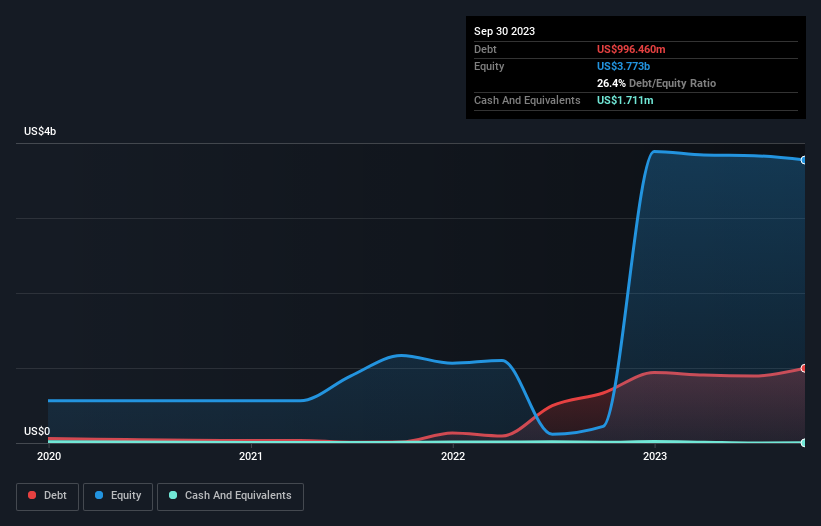The width and height of the screenshot is (821, 526).
Task: Toggle the Debt legend button
Action: coord(47,496)
